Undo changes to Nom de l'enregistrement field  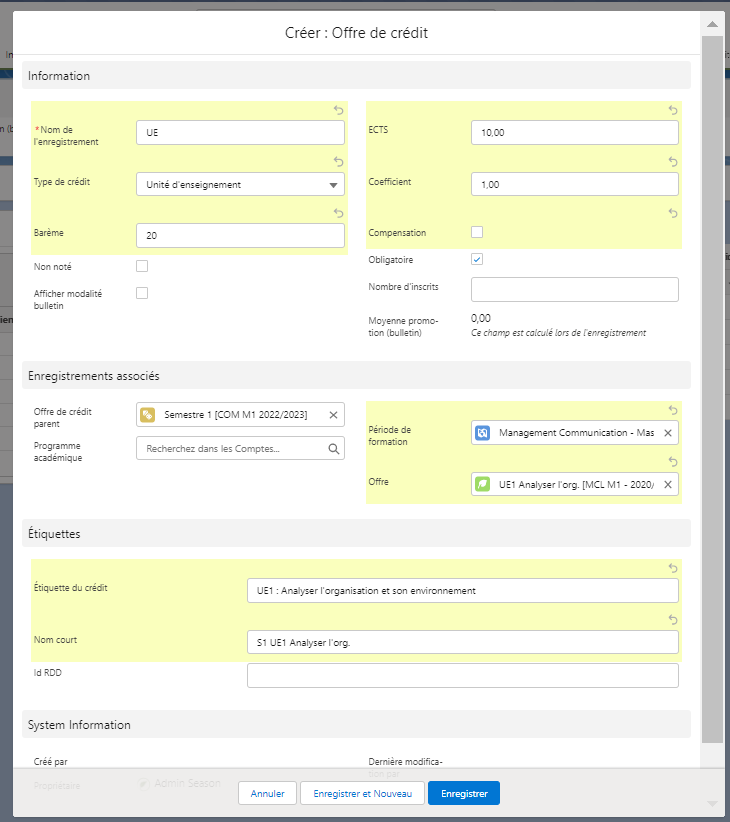pyautogui.click(x=338, y=110)
